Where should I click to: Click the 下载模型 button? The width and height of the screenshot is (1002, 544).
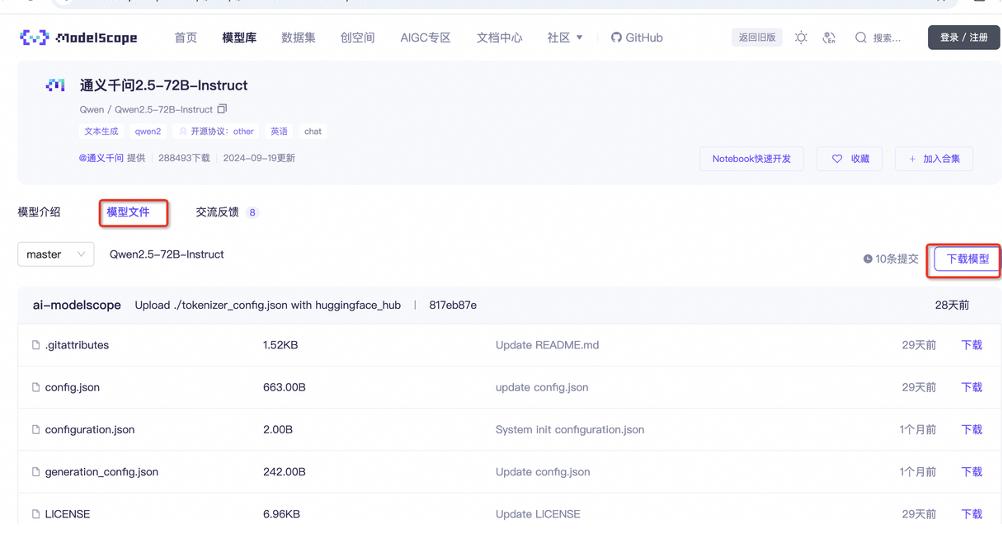(x=966, y=259)
